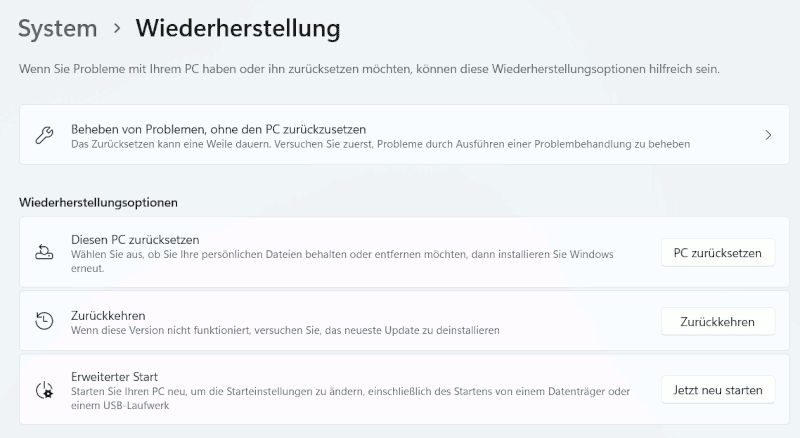Click the "Wiederherstellung" page title
800x438 pixels.
(x=238, y=28)
